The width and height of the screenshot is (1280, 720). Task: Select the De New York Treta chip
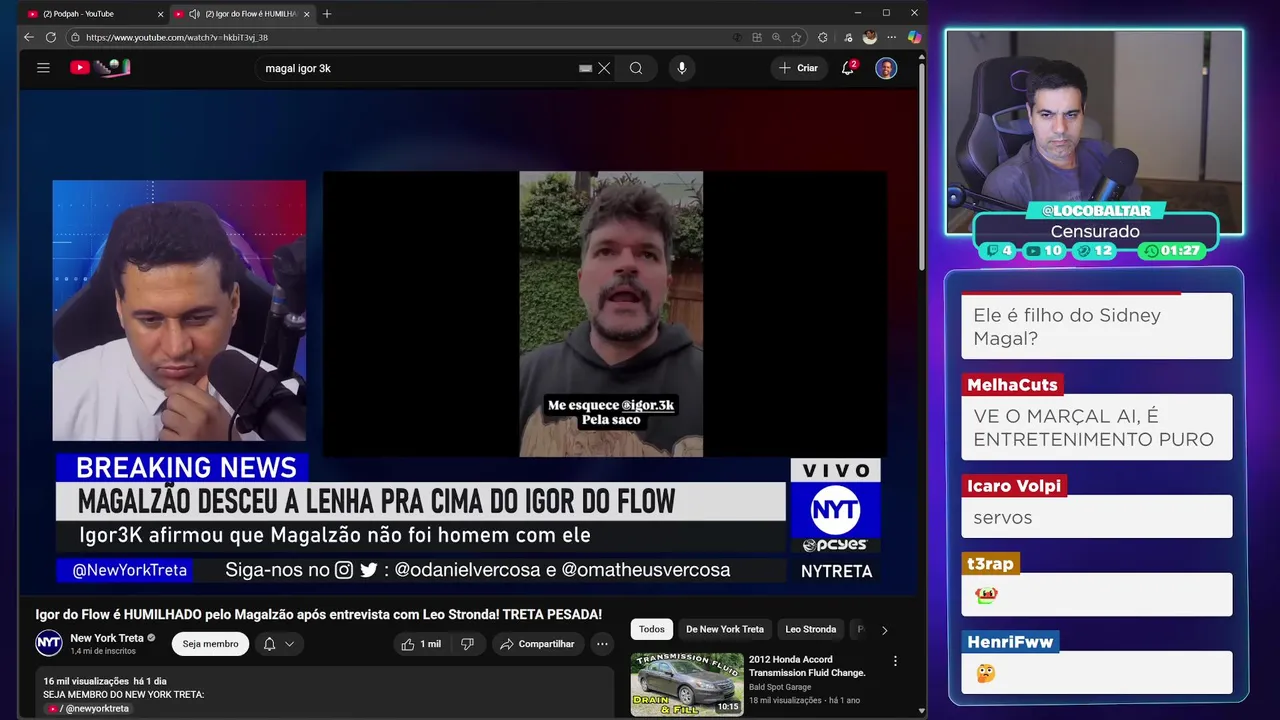pyautogui.click(x=725, y=629)
